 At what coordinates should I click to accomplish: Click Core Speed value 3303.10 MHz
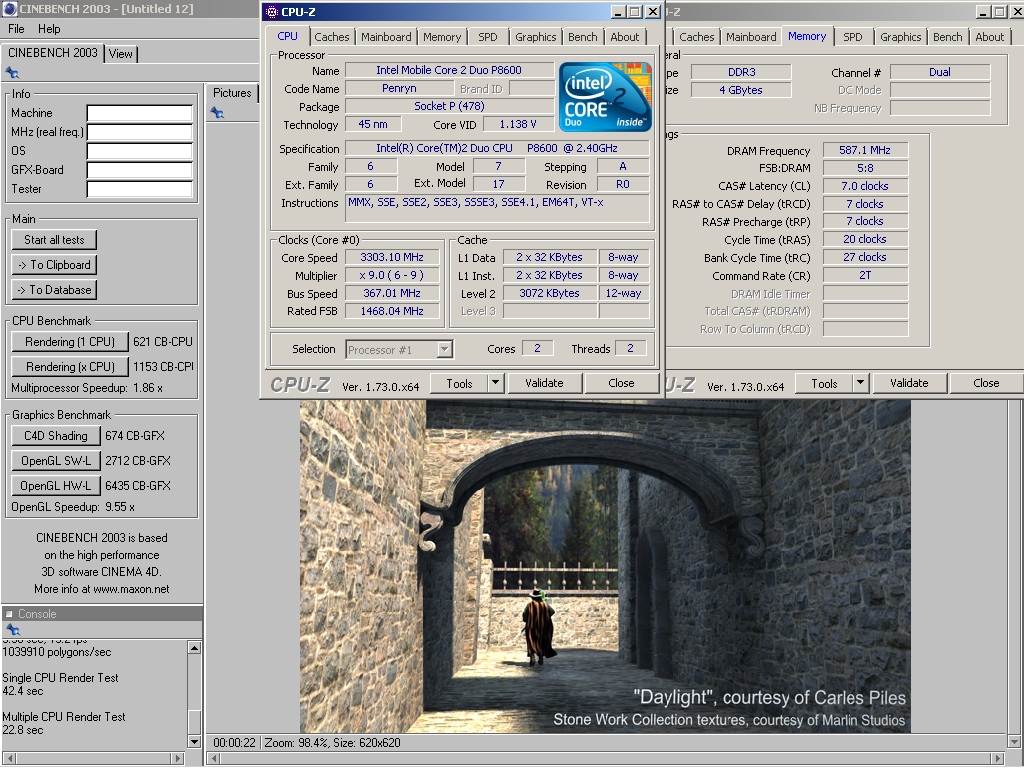[391, 257]
